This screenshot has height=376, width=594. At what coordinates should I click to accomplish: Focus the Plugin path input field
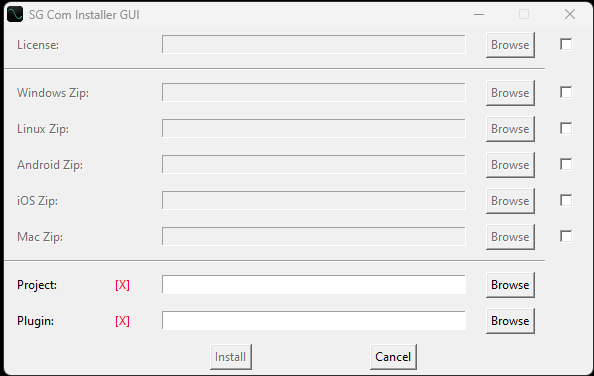(x=314, y=320)
